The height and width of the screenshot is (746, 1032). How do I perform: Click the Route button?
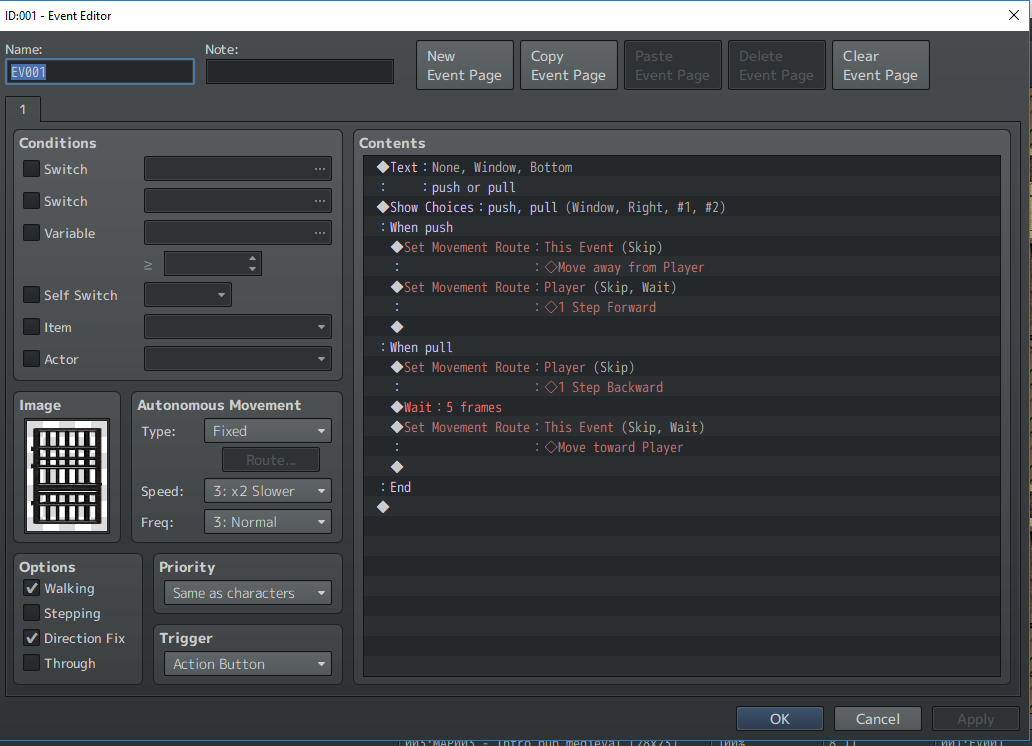click(x=271, y=460)
